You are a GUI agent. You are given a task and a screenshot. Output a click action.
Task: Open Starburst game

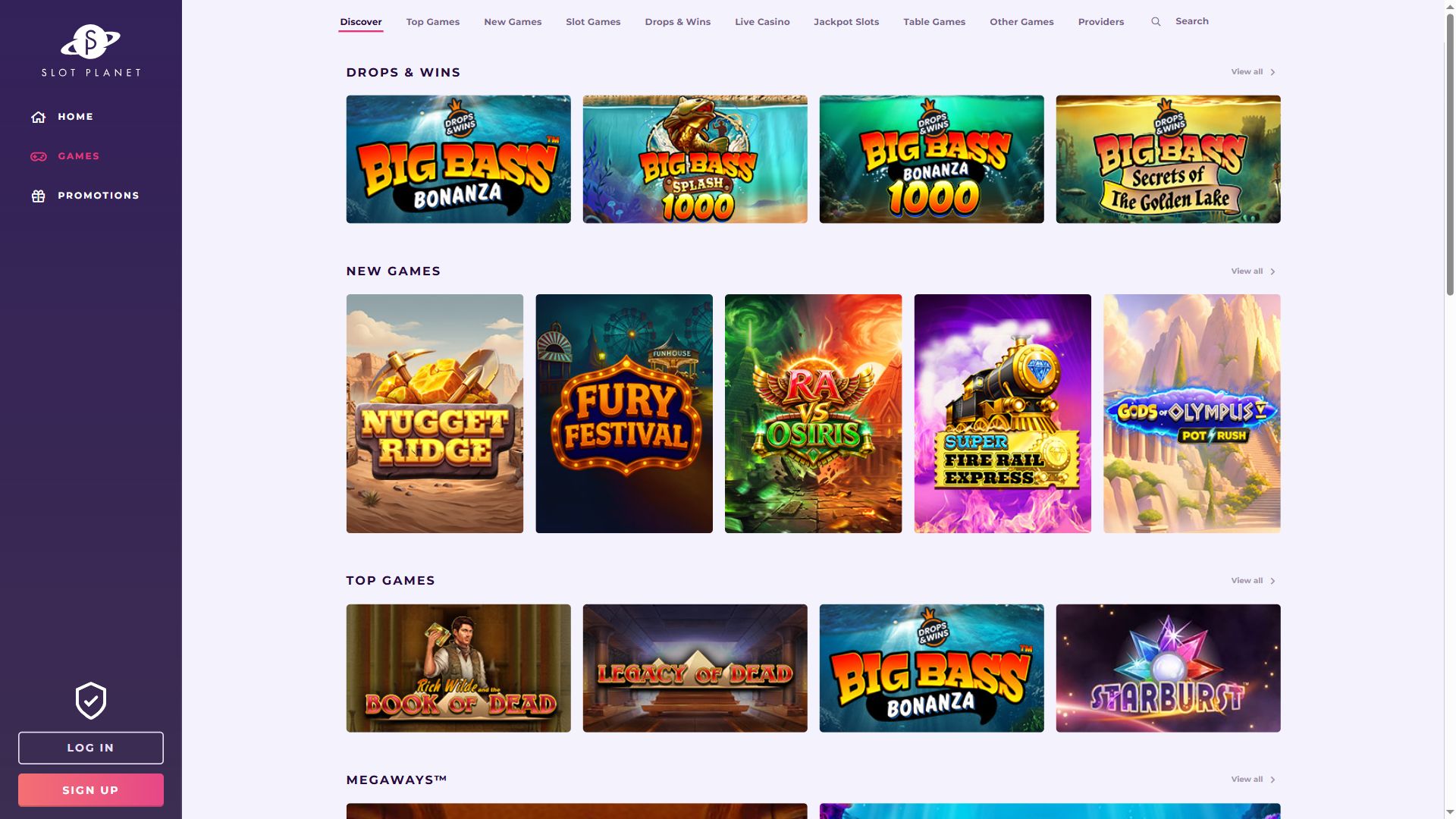[x=1168, y=668]
